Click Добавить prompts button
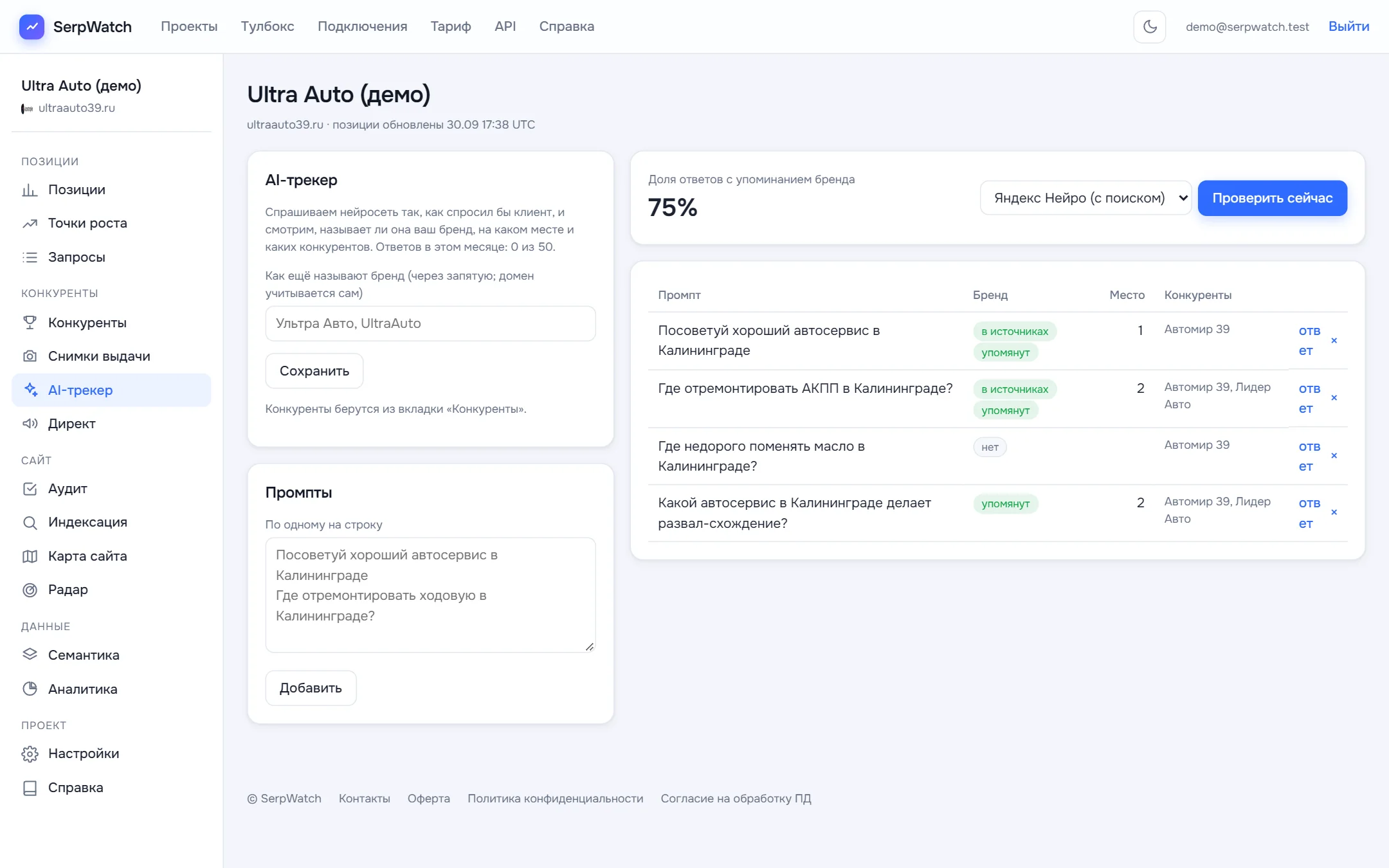 [311, 688]
